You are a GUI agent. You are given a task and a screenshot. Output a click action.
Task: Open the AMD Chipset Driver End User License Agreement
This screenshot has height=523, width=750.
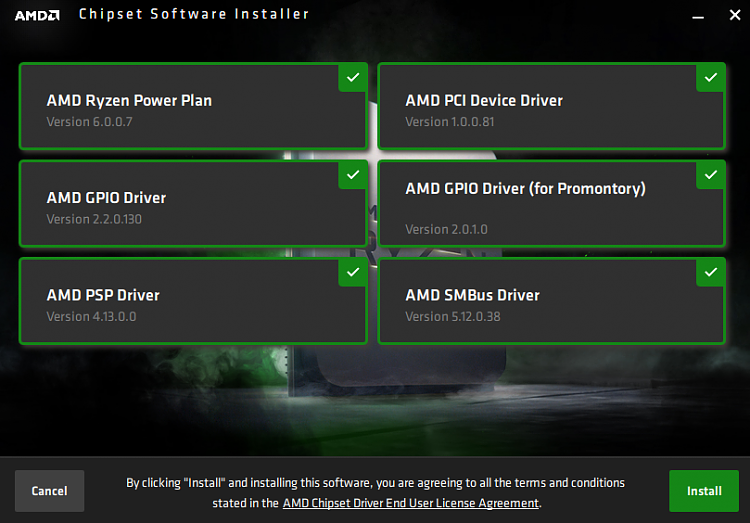[x=410, y=503]
